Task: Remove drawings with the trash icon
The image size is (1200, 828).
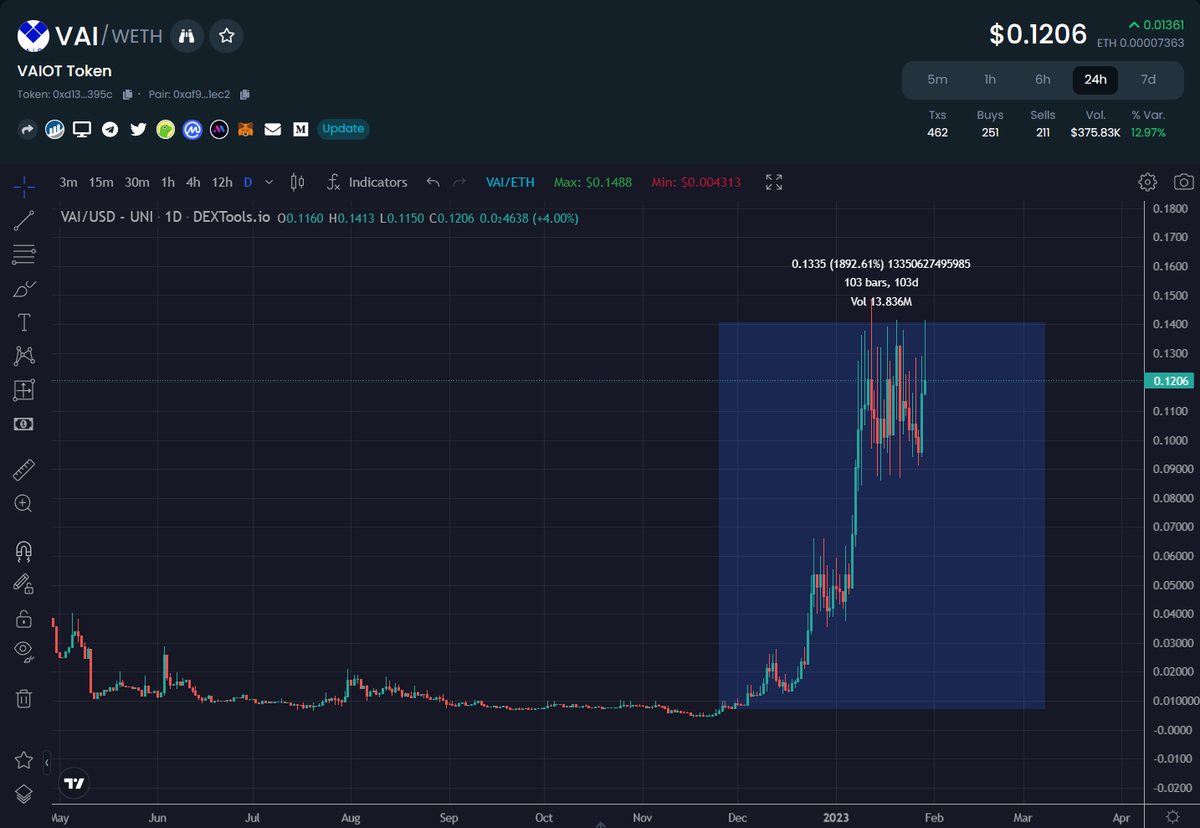Action: click(x=24, y=698)
